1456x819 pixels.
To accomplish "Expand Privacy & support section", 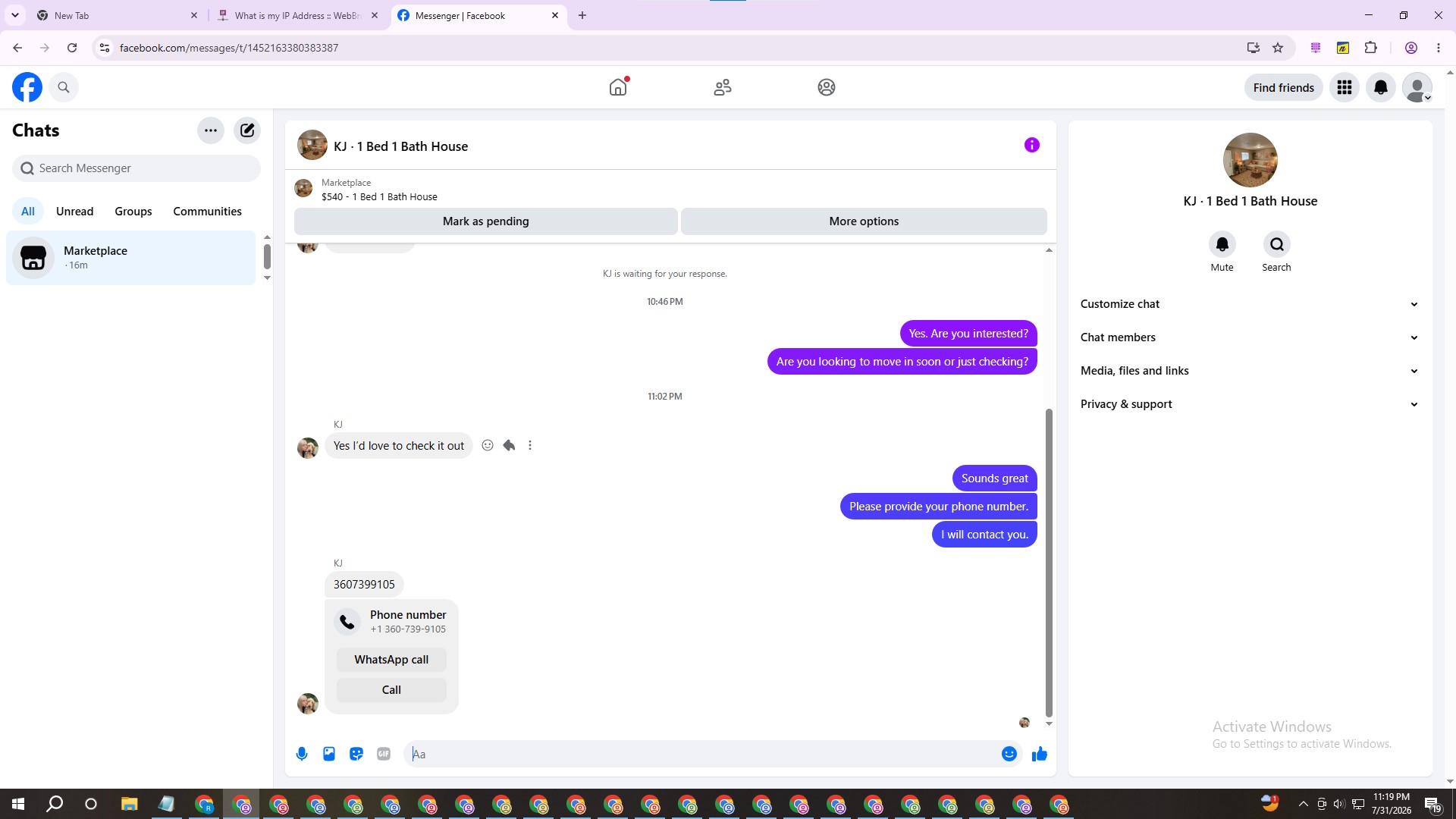I will [1250, 404].
